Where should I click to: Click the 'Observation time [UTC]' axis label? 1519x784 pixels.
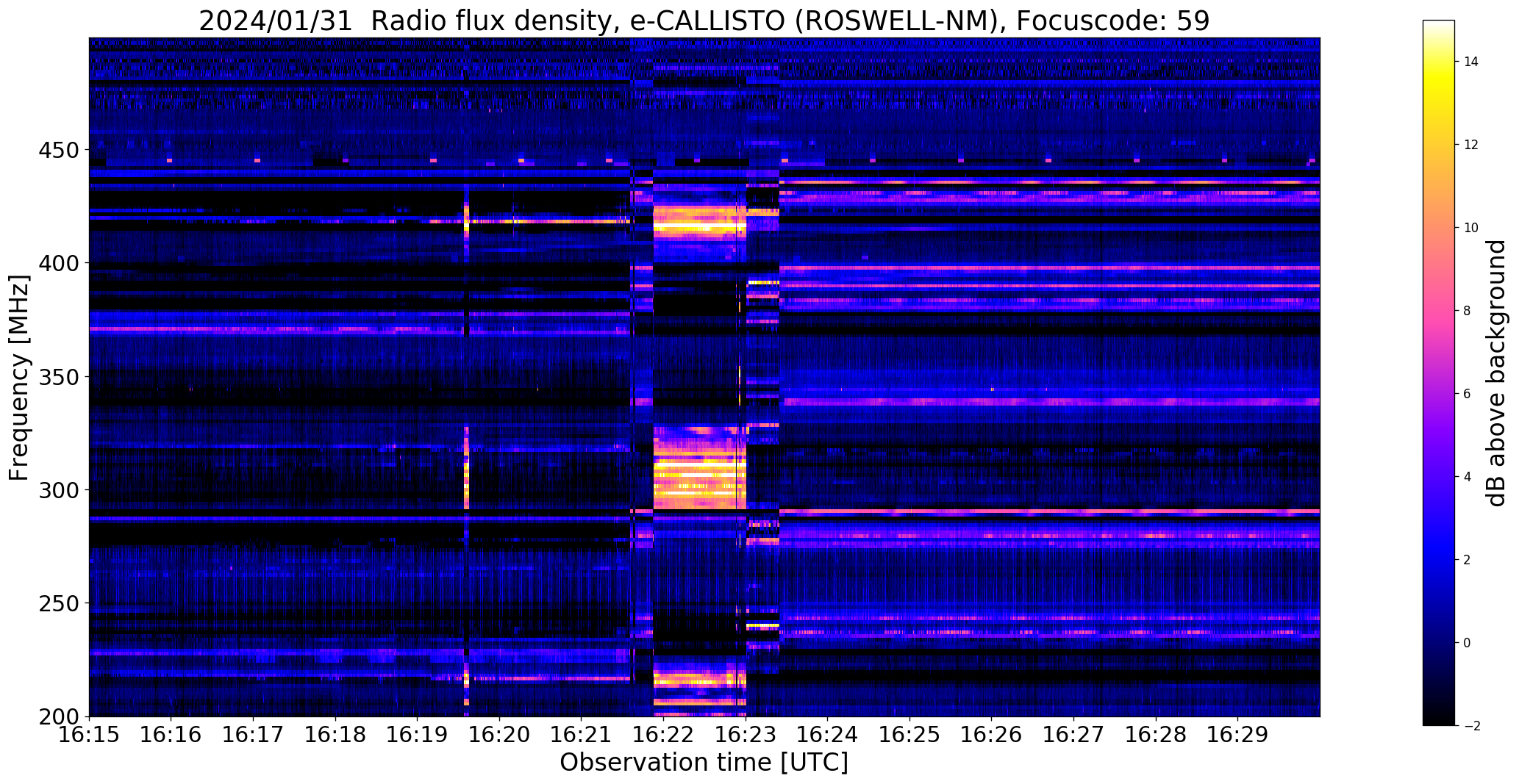coord(704,762)
